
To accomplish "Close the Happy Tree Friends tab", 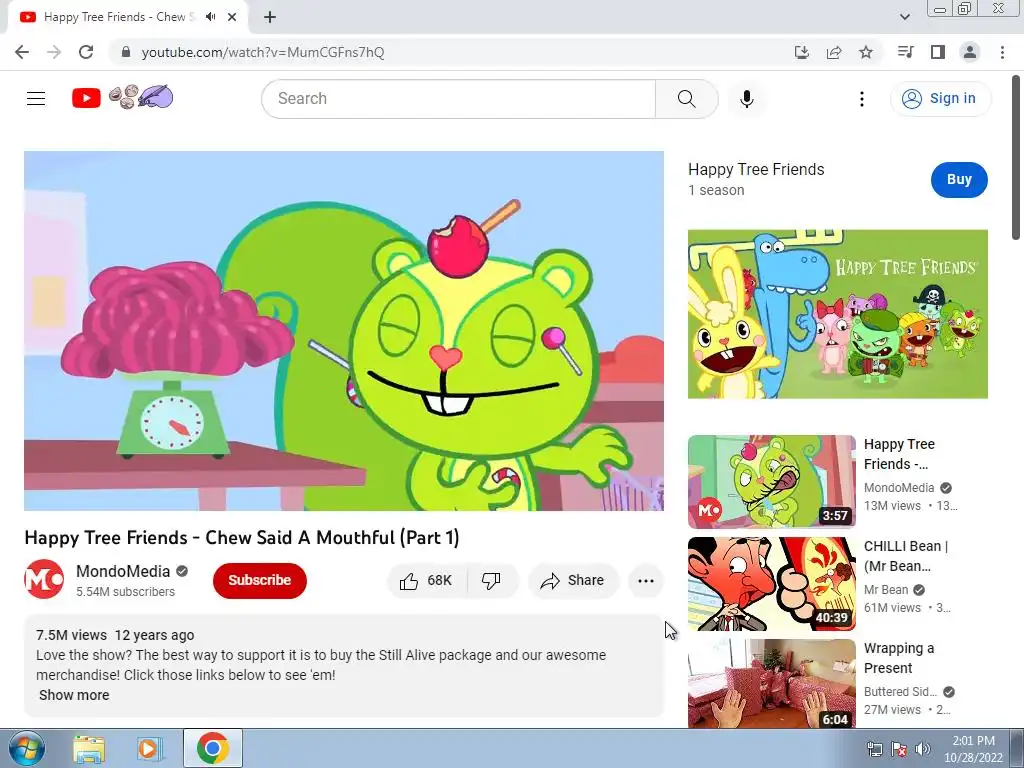I will (x=232, y=17).
